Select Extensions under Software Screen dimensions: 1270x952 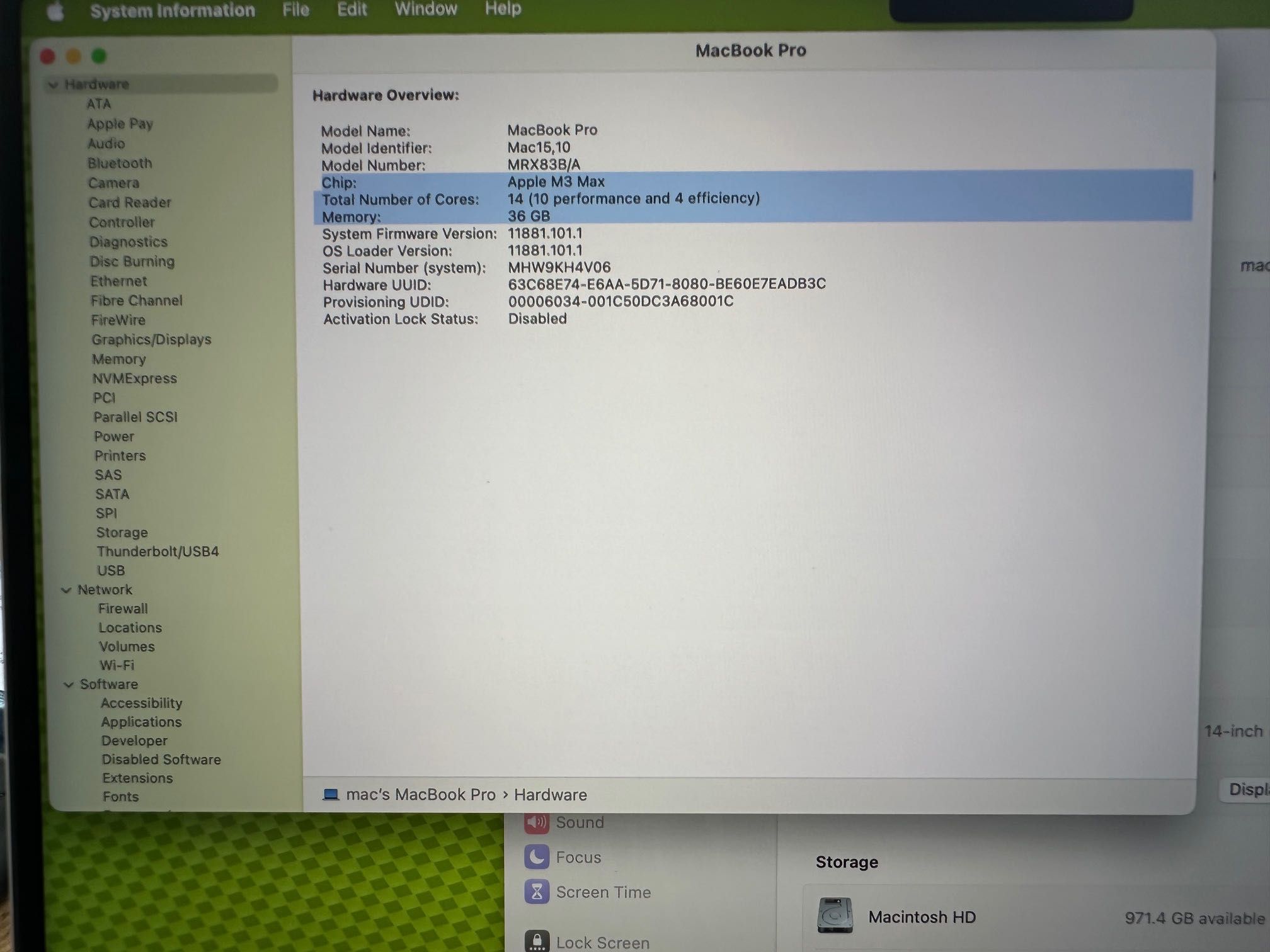pos(137,778)
